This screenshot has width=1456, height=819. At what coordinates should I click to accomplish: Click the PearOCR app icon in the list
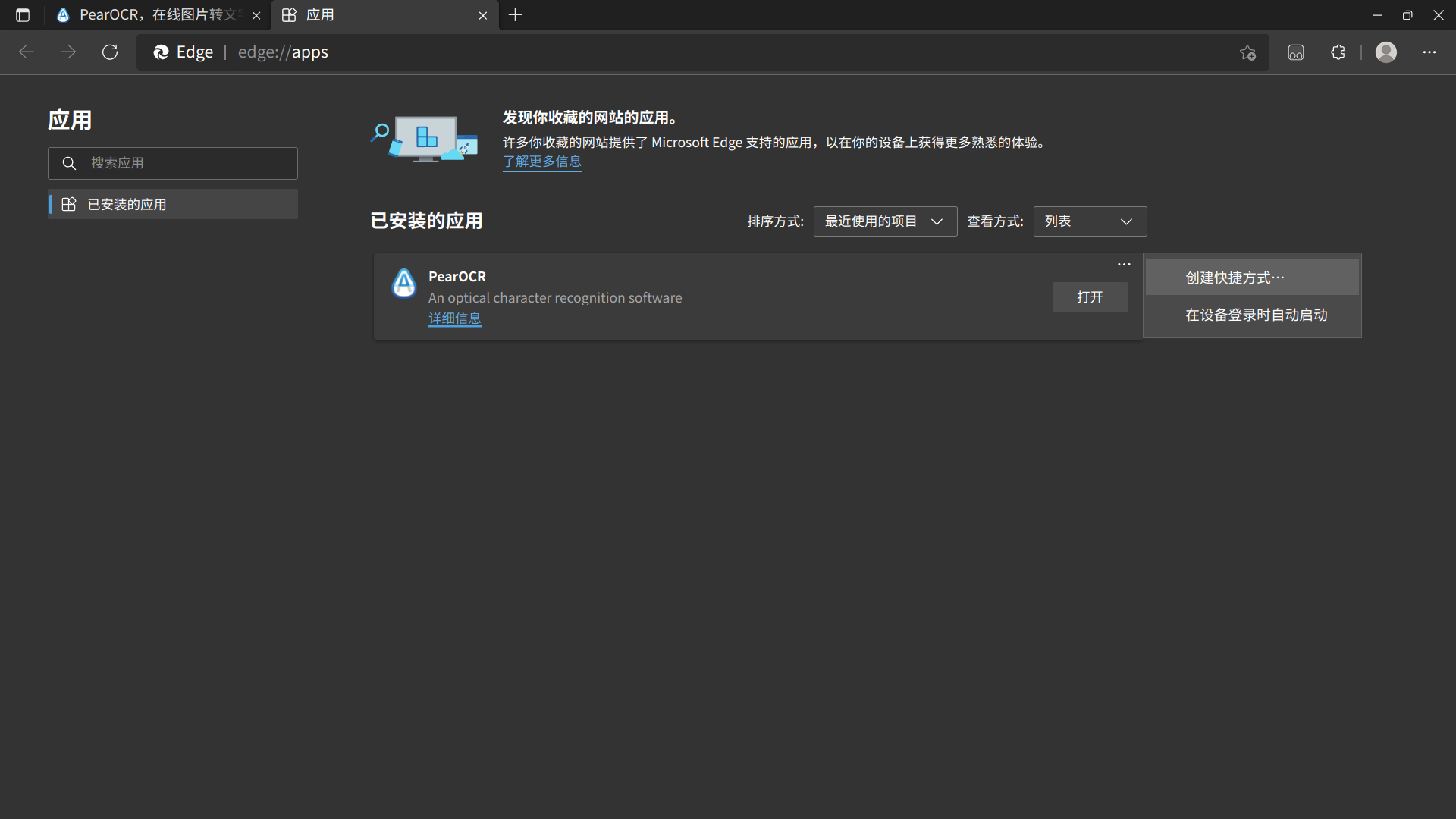403,283
